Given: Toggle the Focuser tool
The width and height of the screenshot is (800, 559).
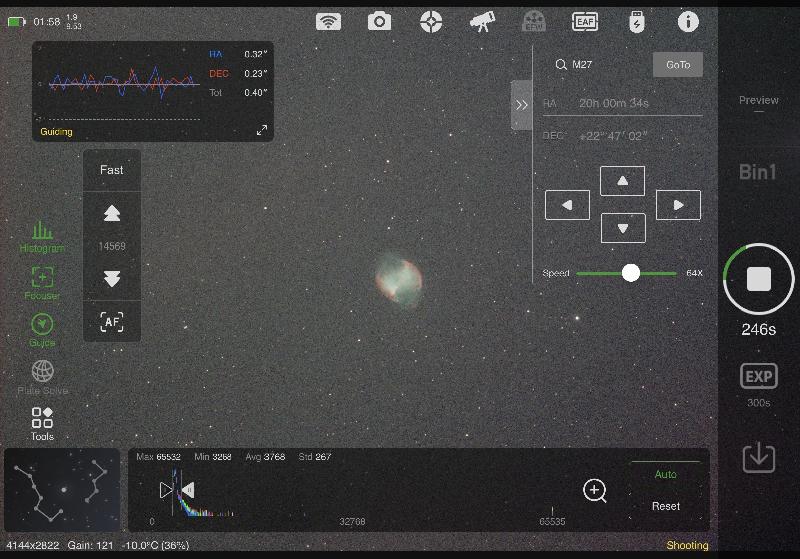Looking at the screenshot, I should [42, 283].
